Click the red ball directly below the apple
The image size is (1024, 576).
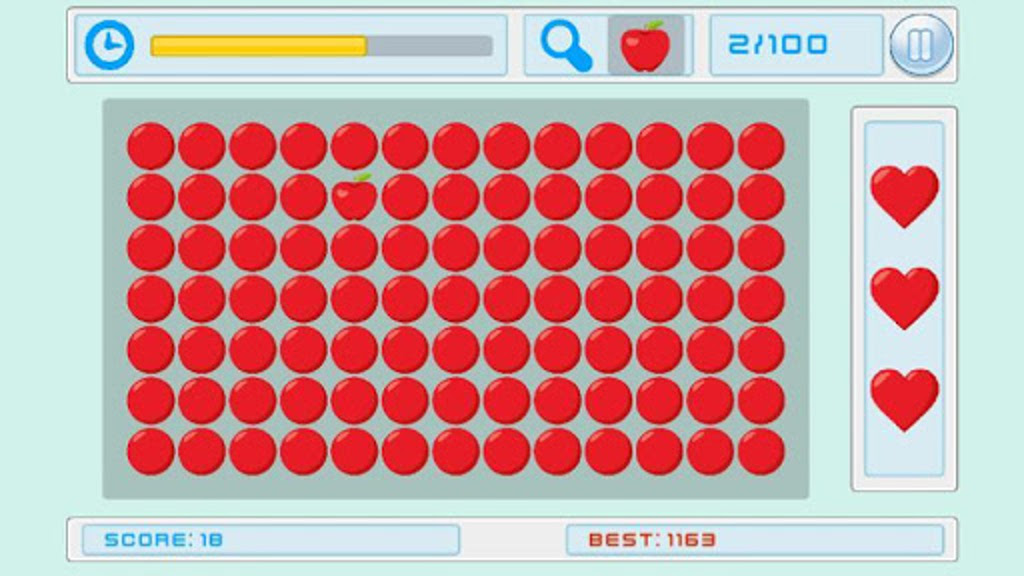(355, 248)
